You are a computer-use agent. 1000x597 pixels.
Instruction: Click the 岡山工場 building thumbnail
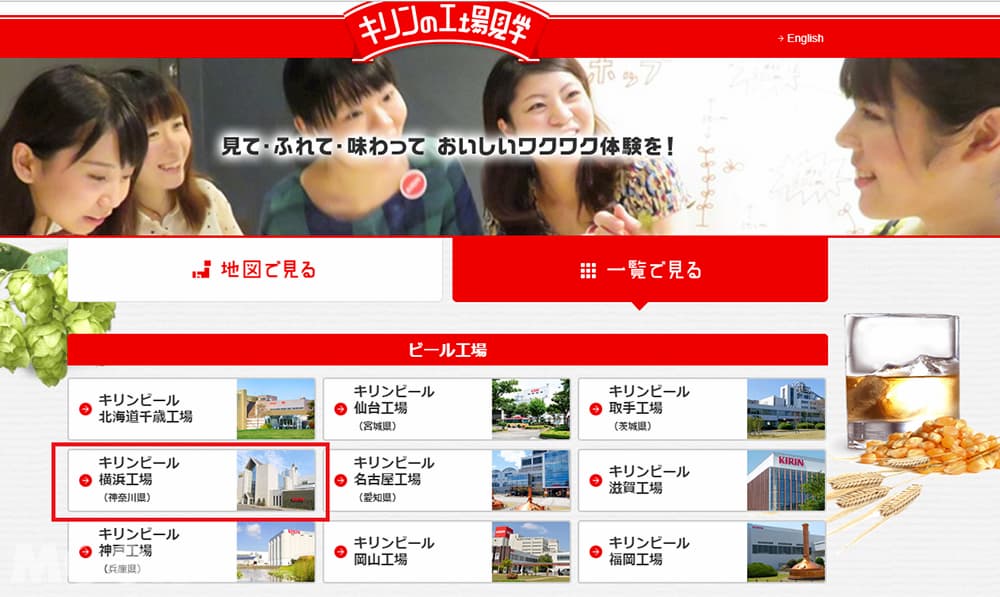click(x=531, y=552)
